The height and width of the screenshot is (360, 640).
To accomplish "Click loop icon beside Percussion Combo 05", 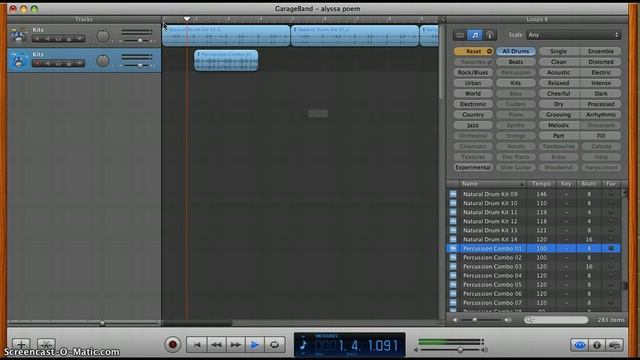I will pyautogui.click(x=453, y=284).
